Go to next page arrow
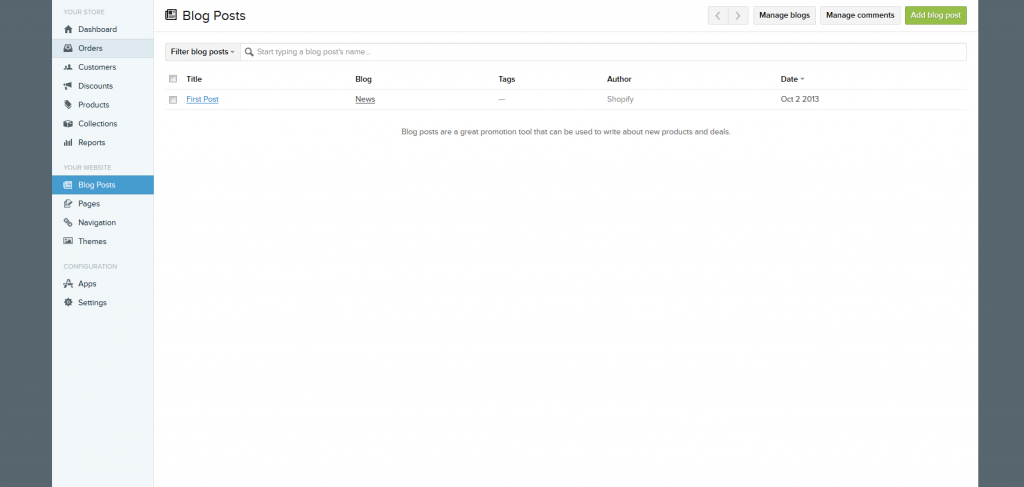 pyautogui.click(x=738, y=16)
